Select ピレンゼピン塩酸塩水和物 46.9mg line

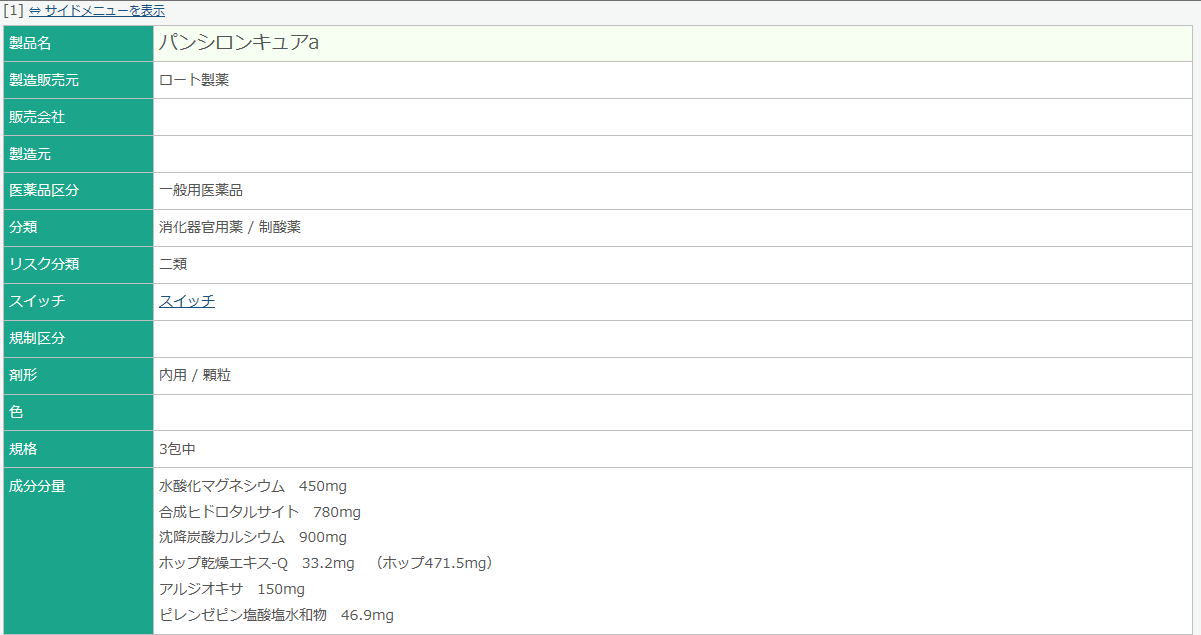276,616
